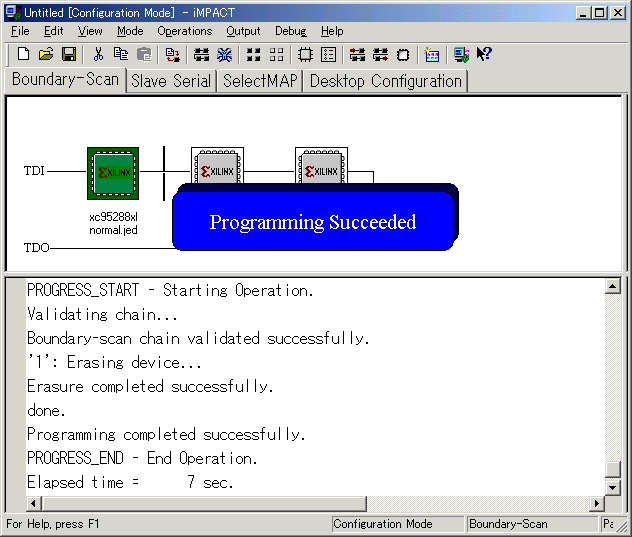Open the Debug menu
The height and width of the screenshot is (537, 632).
[291, 31]
